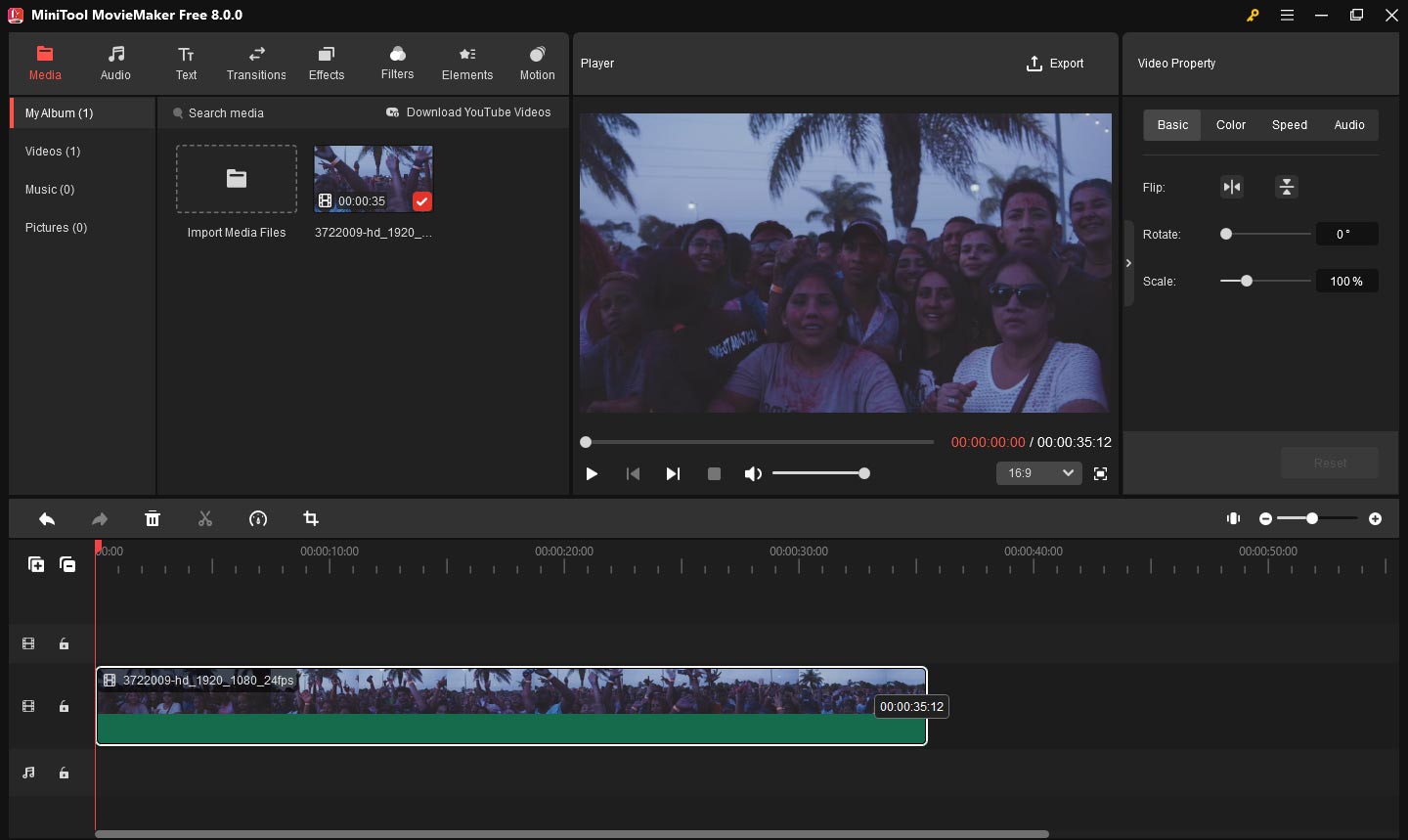
Task: Zoom in the timeline
Action: tap(1376, 518)
